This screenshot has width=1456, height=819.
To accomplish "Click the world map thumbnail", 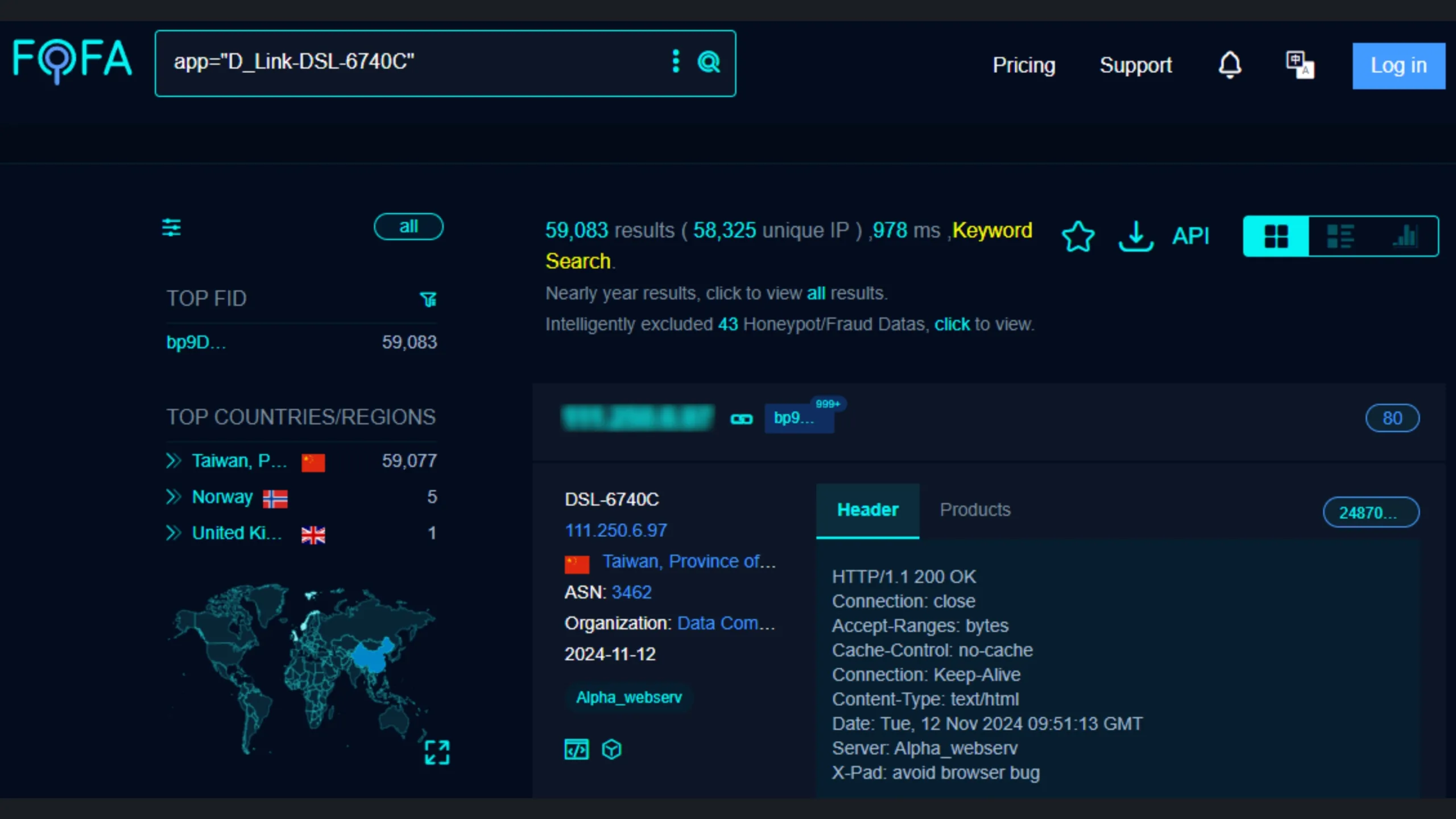I will (301, 669).
